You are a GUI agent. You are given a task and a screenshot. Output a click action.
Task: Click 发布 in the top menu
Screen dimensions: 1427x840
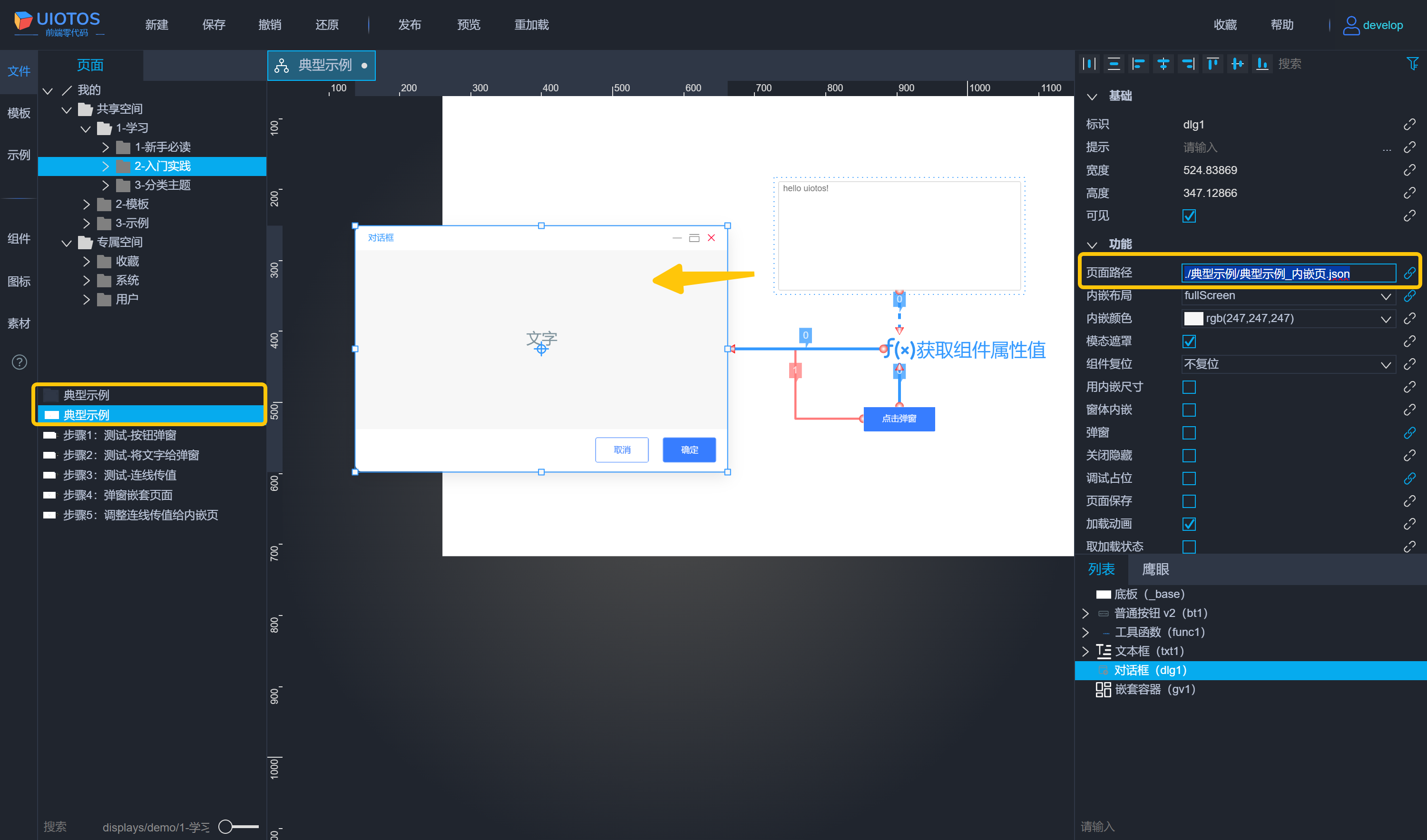[x=410, y=25]
